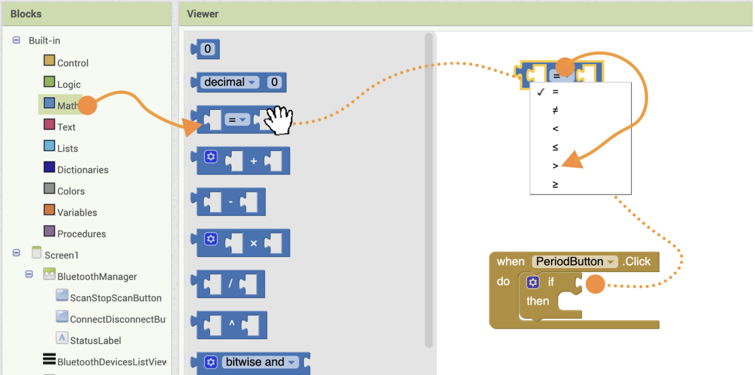The height and width of the screenshot is (375, 755).
Task: Pick the subtraction (-) block
Action: coord(228,202)
